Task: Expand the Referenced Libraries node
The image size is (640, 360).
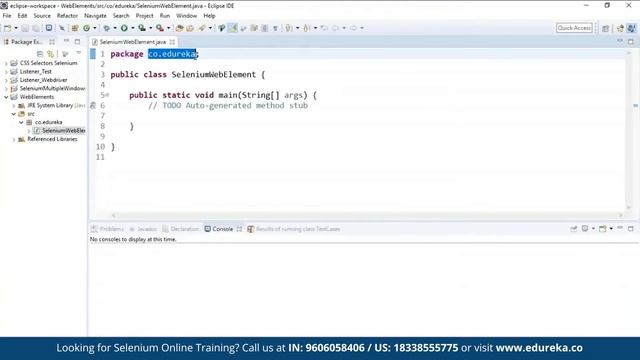Action: coord(14,140)
